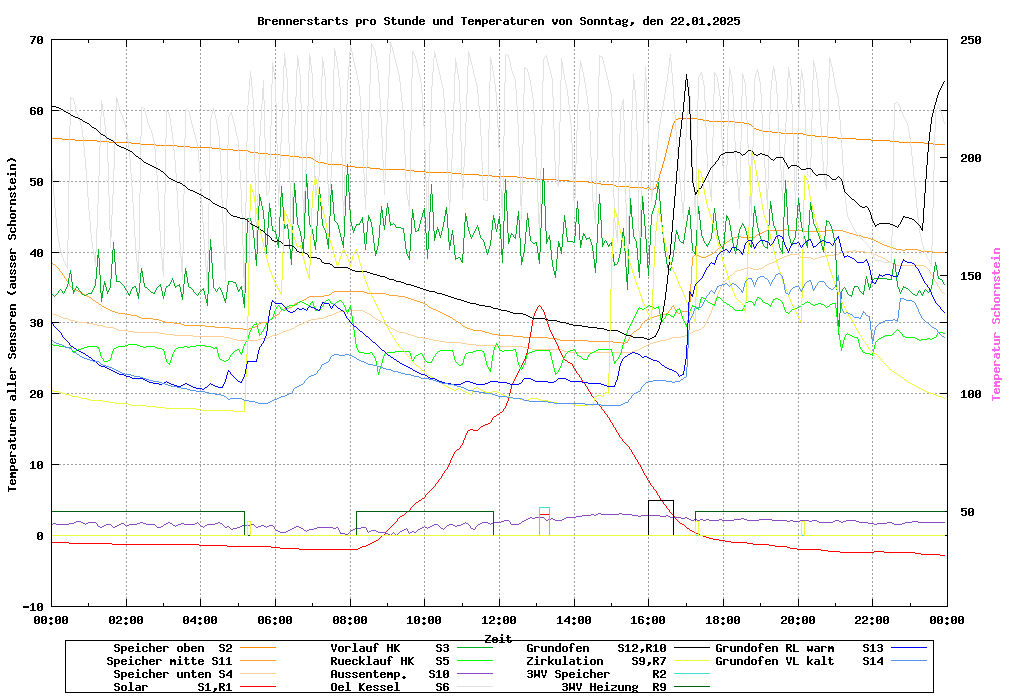Click the left 'Temperaturen aller Sensoren' axis label
Image resolution: width=1024 pixels, height=700 pixels.
pyautogui.click(x=13, y=324)
